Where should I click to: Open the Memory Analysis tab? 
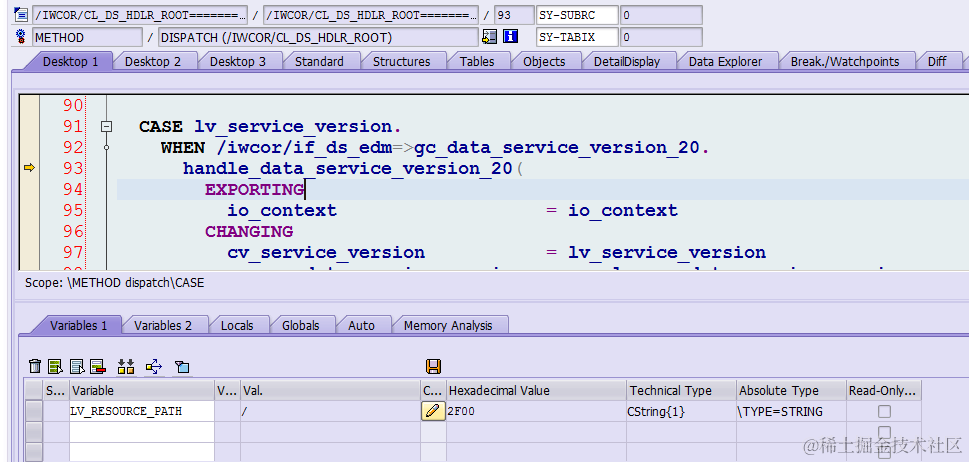pyautogui.click(x=448, y=326)
